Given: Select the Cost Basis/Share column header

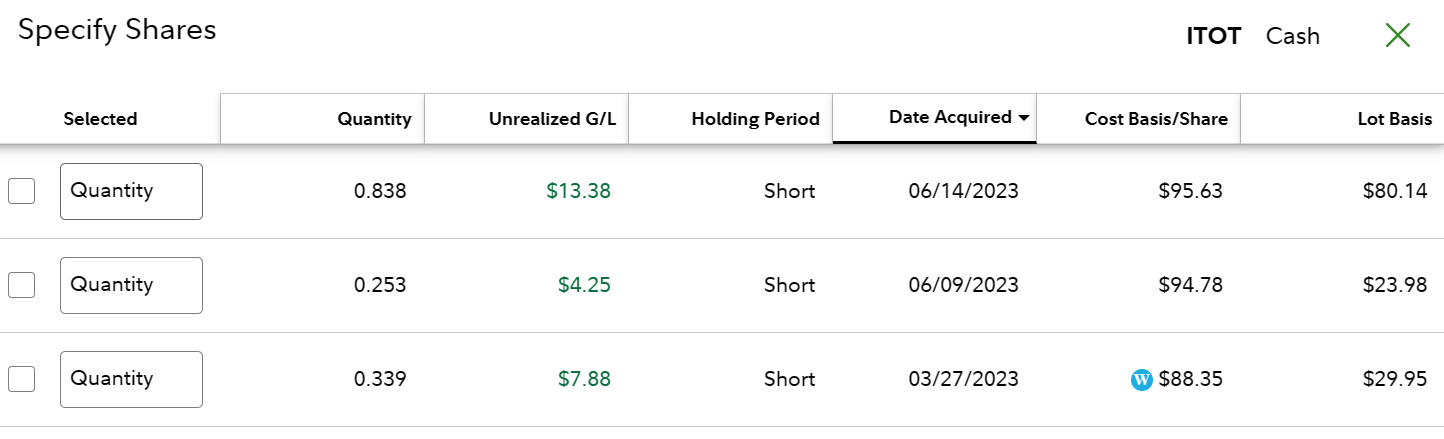Looking at the screenshot, I should pos(1156,119).
